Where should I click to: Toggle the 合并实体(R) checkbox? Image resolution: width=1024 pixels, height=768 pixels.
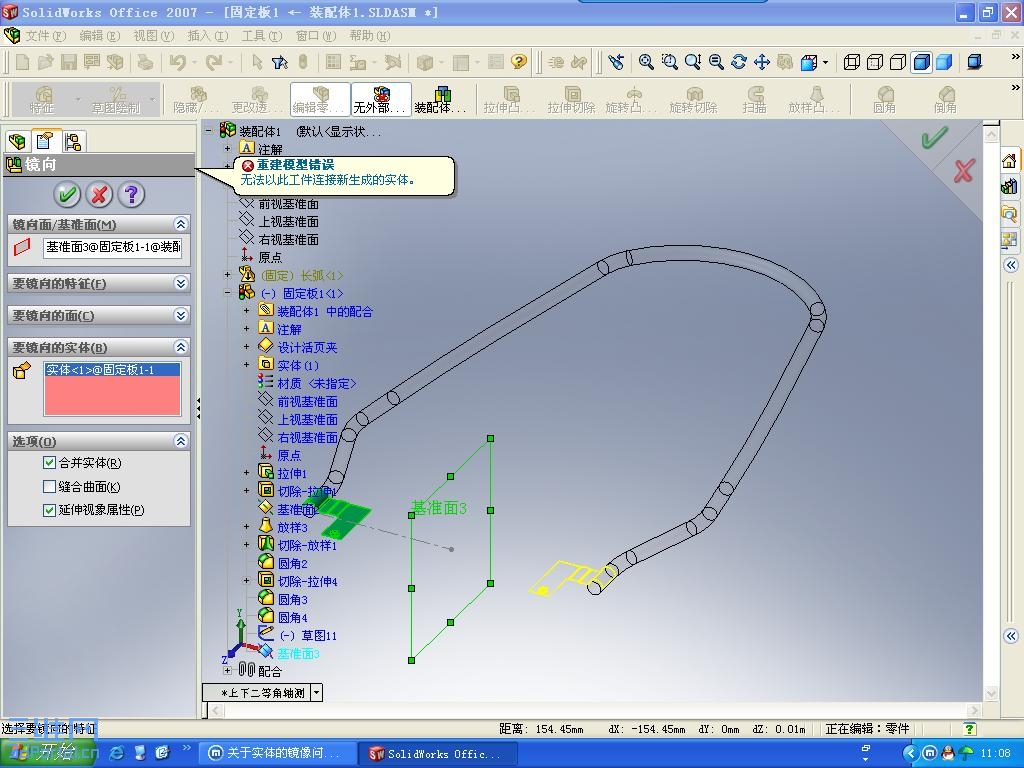coord(49,462)
